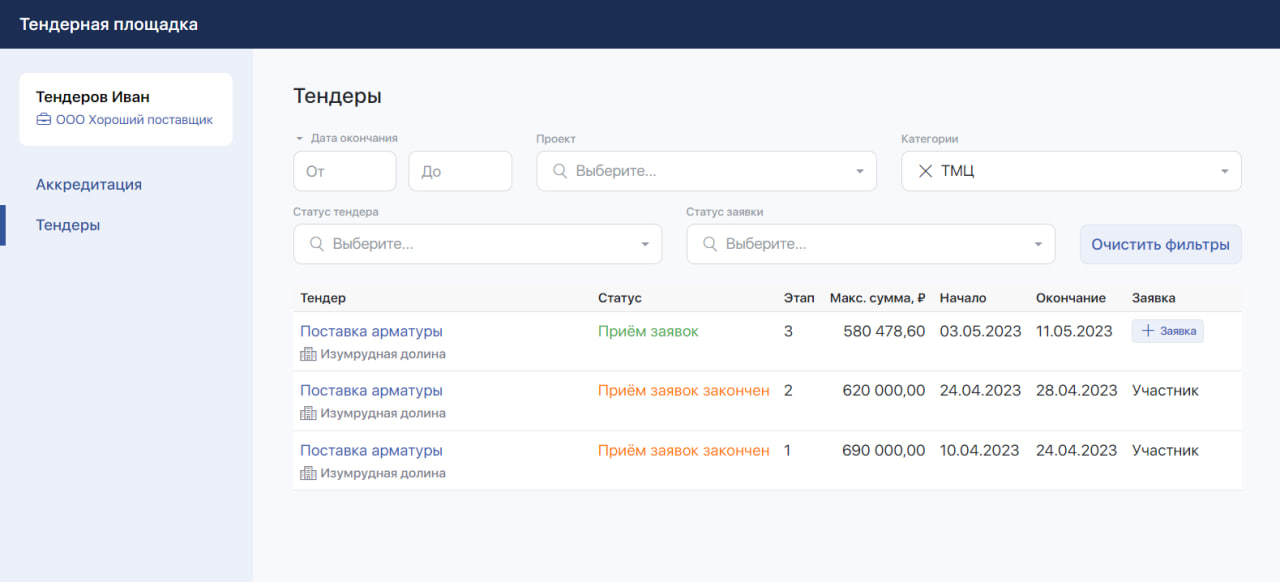Open the Статус заявки dropdown arrow
The height and width of the screenshot is (582, 1280).
pos(1038,244)
